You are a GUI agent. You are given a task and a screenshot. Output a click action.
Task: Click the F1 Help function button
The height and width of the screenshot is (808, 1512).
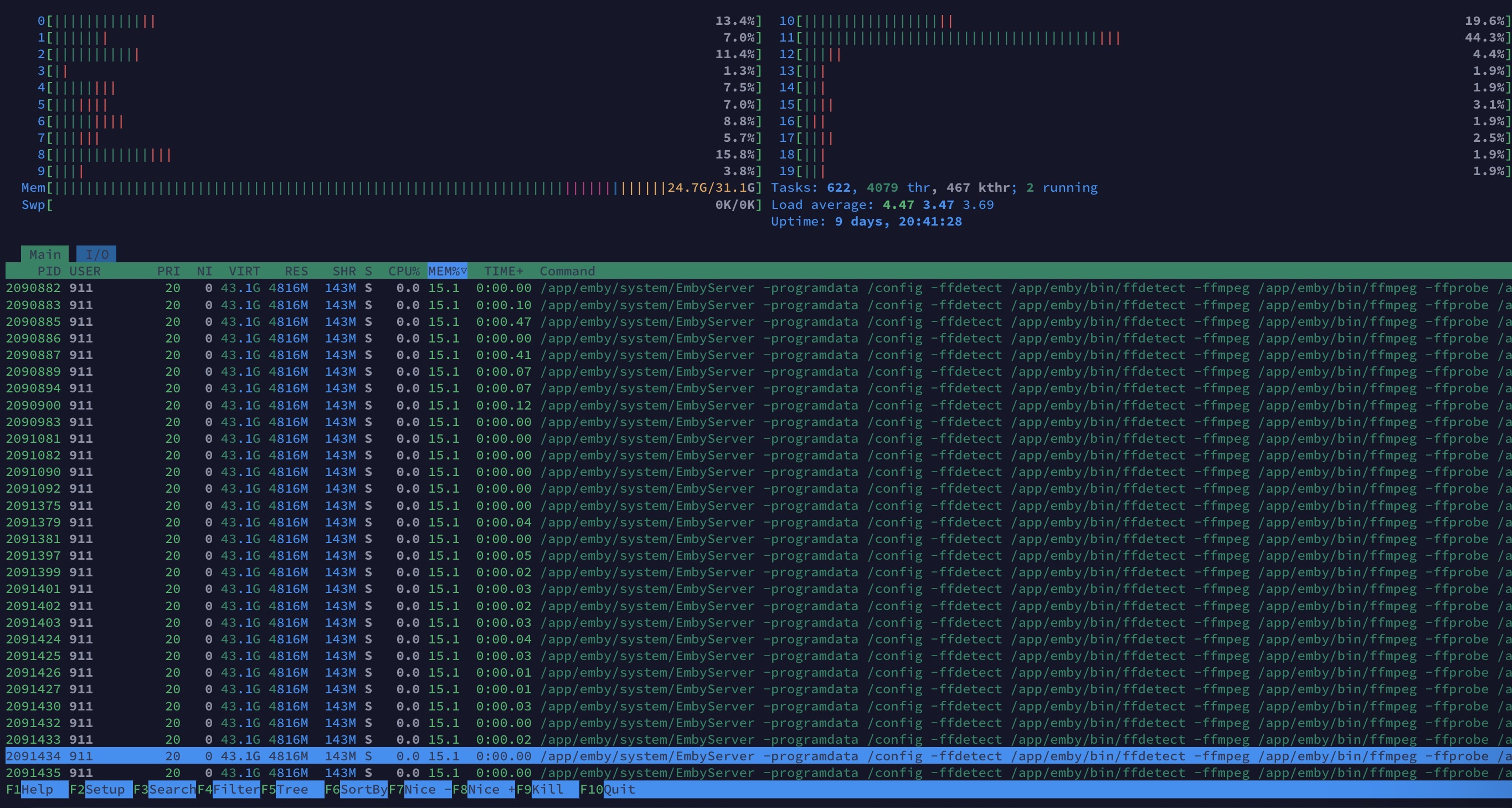point(37,789)
